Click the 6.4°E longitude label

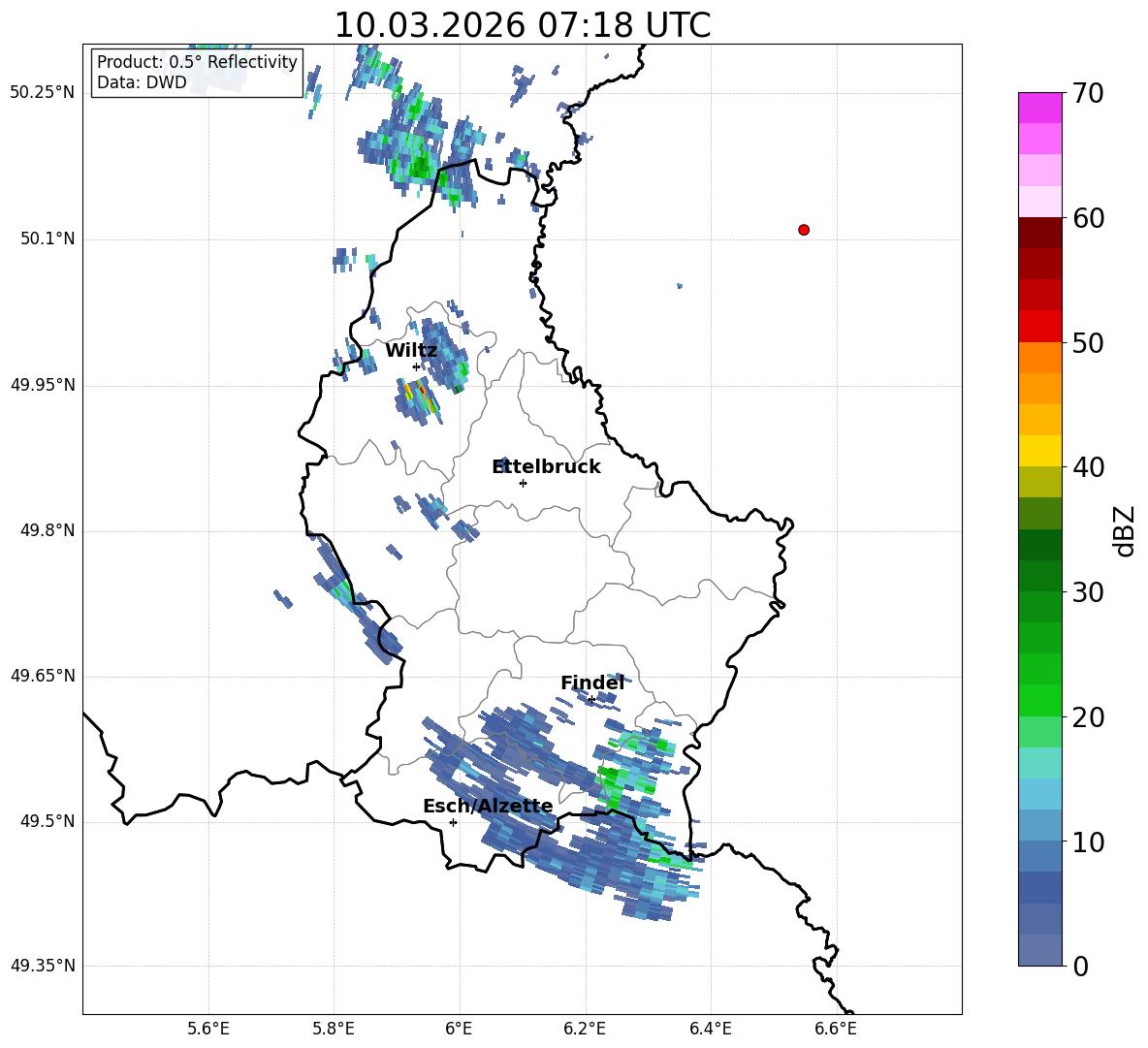710,1029
